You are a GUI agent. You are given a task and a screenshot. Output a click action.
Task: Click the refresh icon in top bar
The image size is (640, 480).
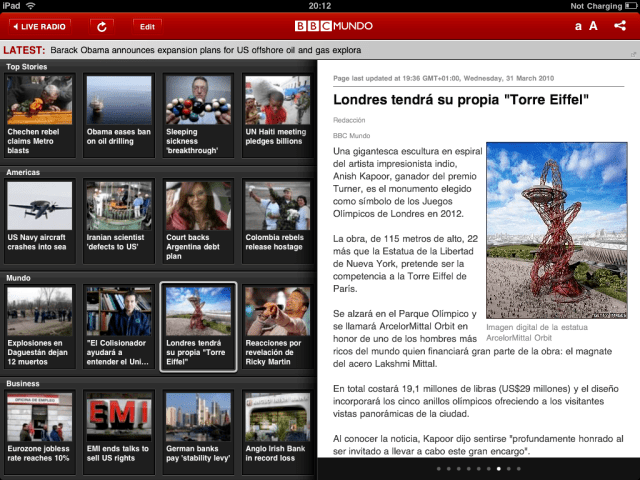[102, 25]
